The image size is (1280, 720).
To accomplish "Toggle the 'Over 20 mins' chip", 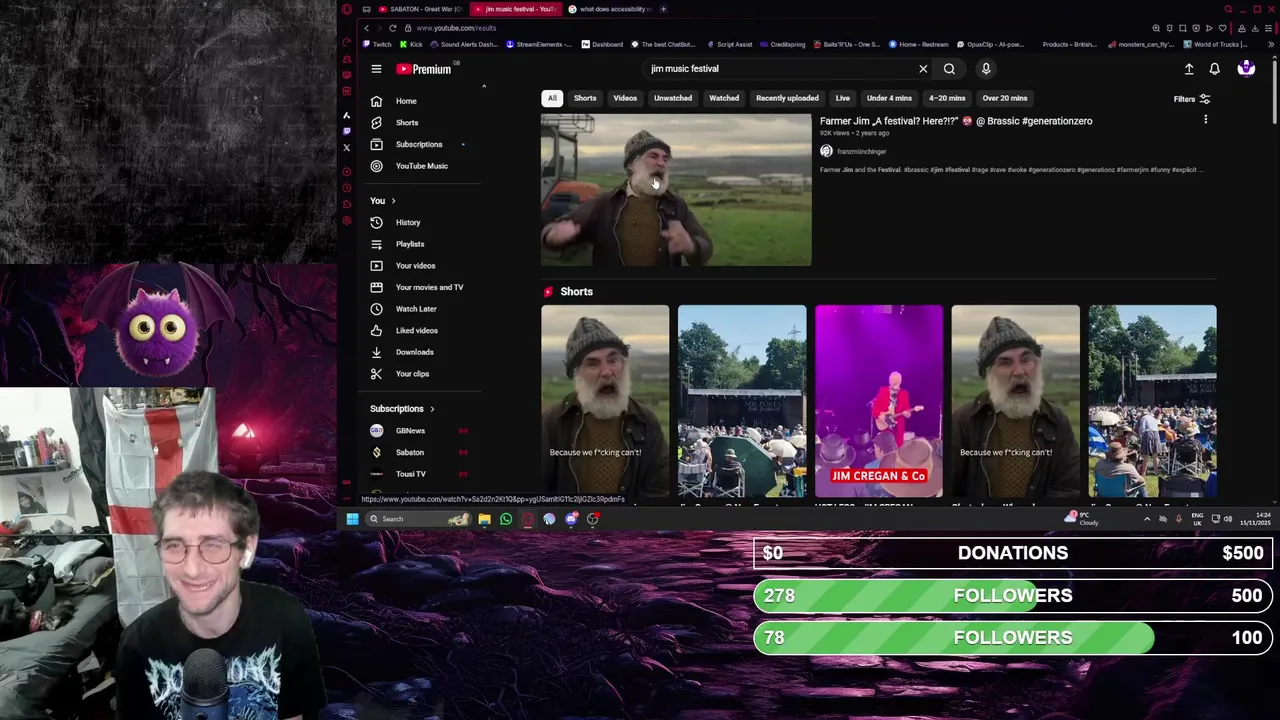I will [1005, 98].
